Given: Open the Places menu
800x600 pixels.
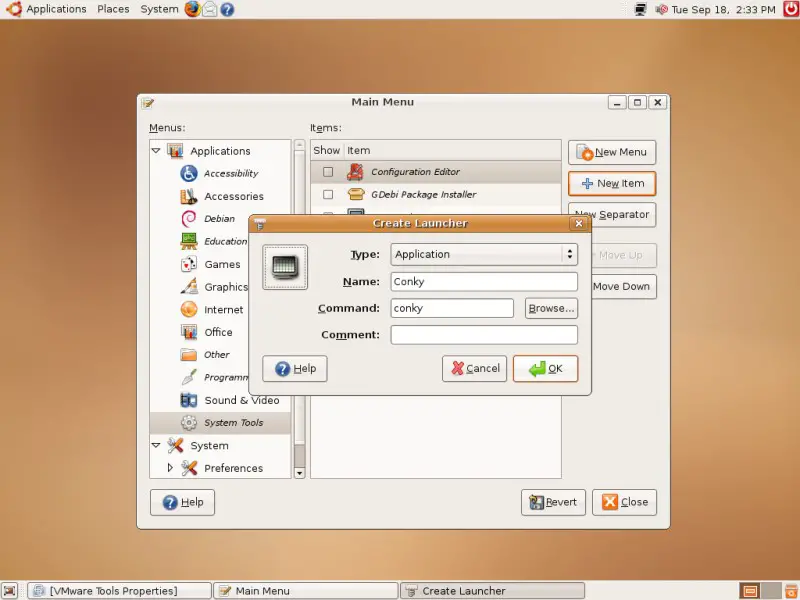Looking at the screenshot, I should [x=113, y=9].
